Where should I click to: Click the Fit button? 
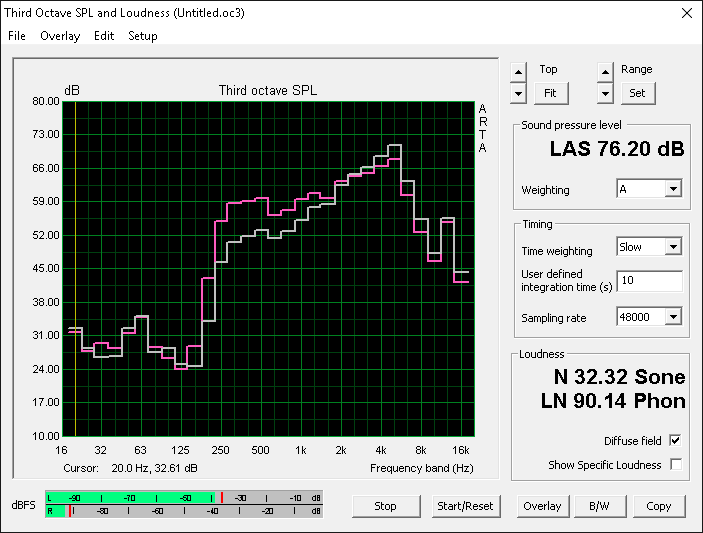click(x=550, y=93)
